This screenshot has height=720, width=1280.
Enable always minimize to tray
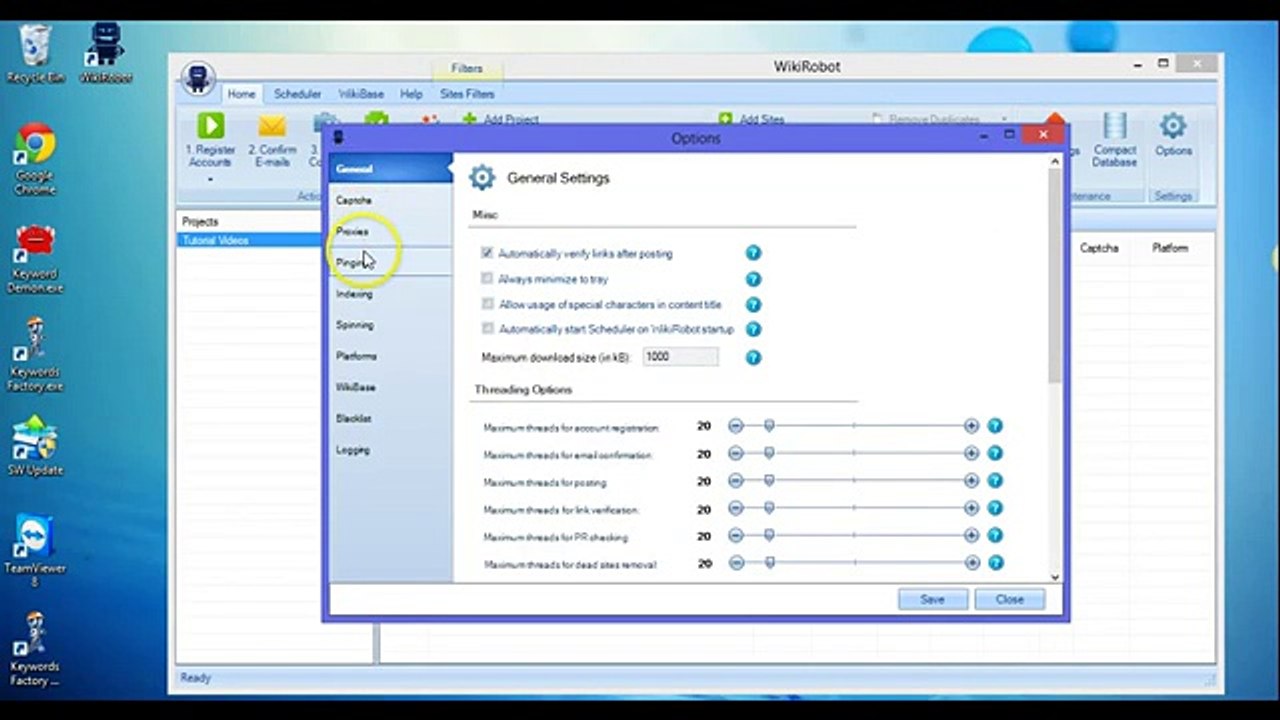click(487, 279)
